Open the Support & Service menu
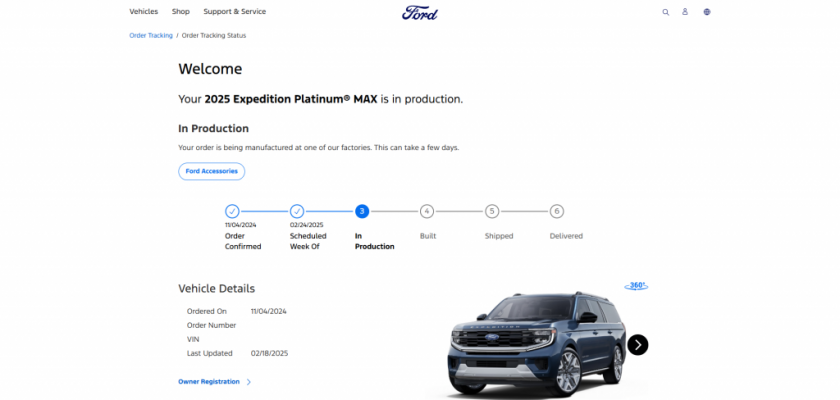840x400 pixels. (235, 11)
